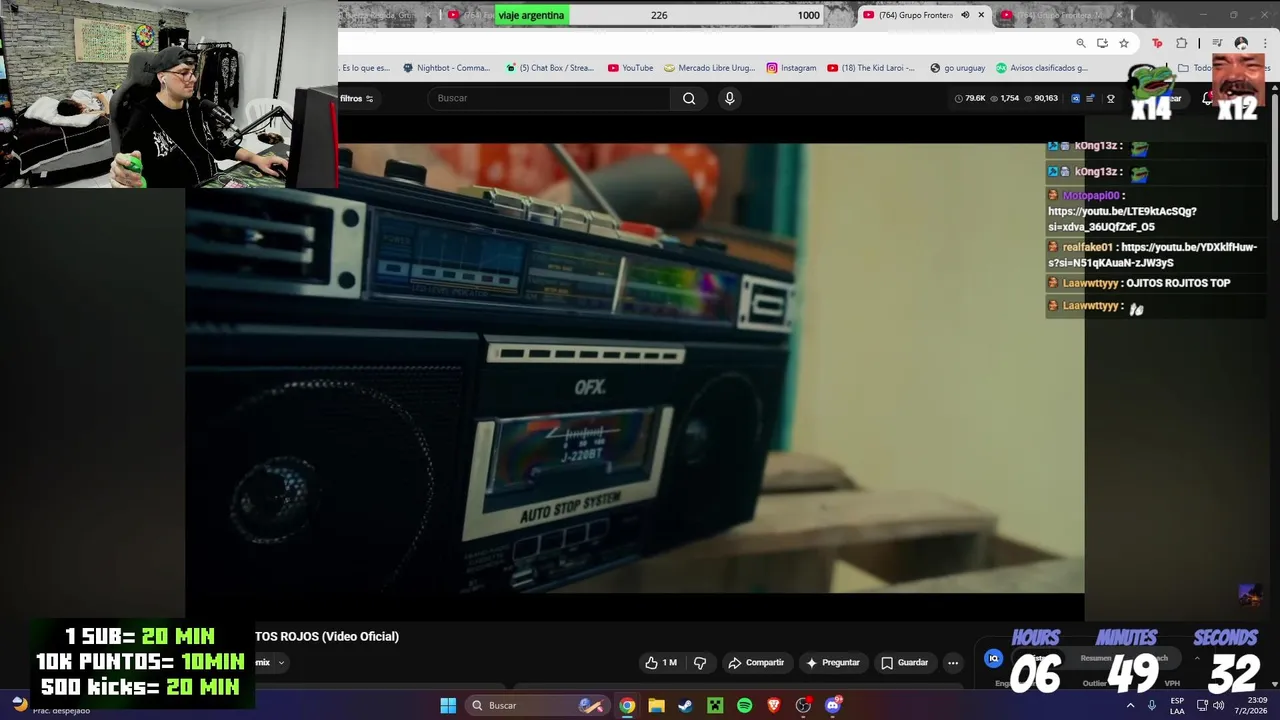Open Chrome from the taskbar
Viewport: 1280px width, 720px height.
point(627,705)
